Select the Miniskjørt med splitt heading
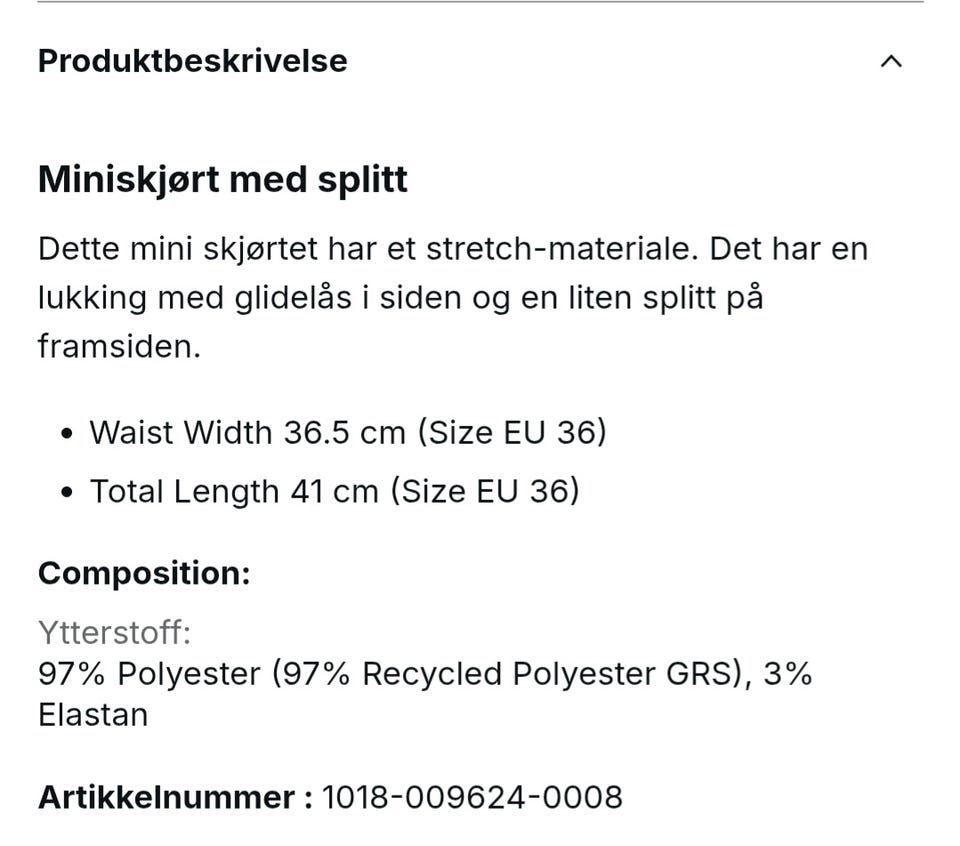 click(223, 180)
